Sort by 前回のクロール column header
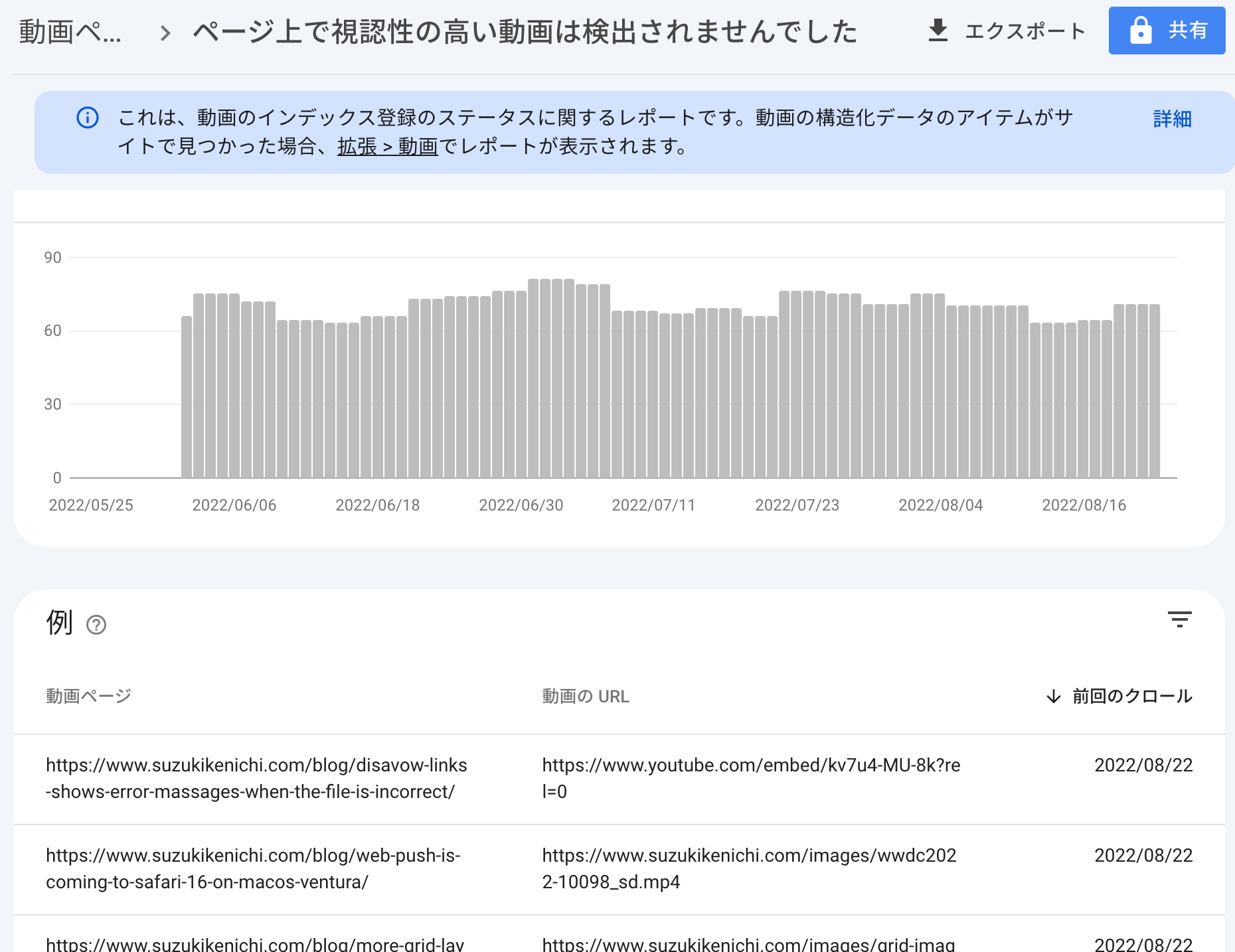The width and height of the screenshot is (1235, 952). pos(1132,696)
